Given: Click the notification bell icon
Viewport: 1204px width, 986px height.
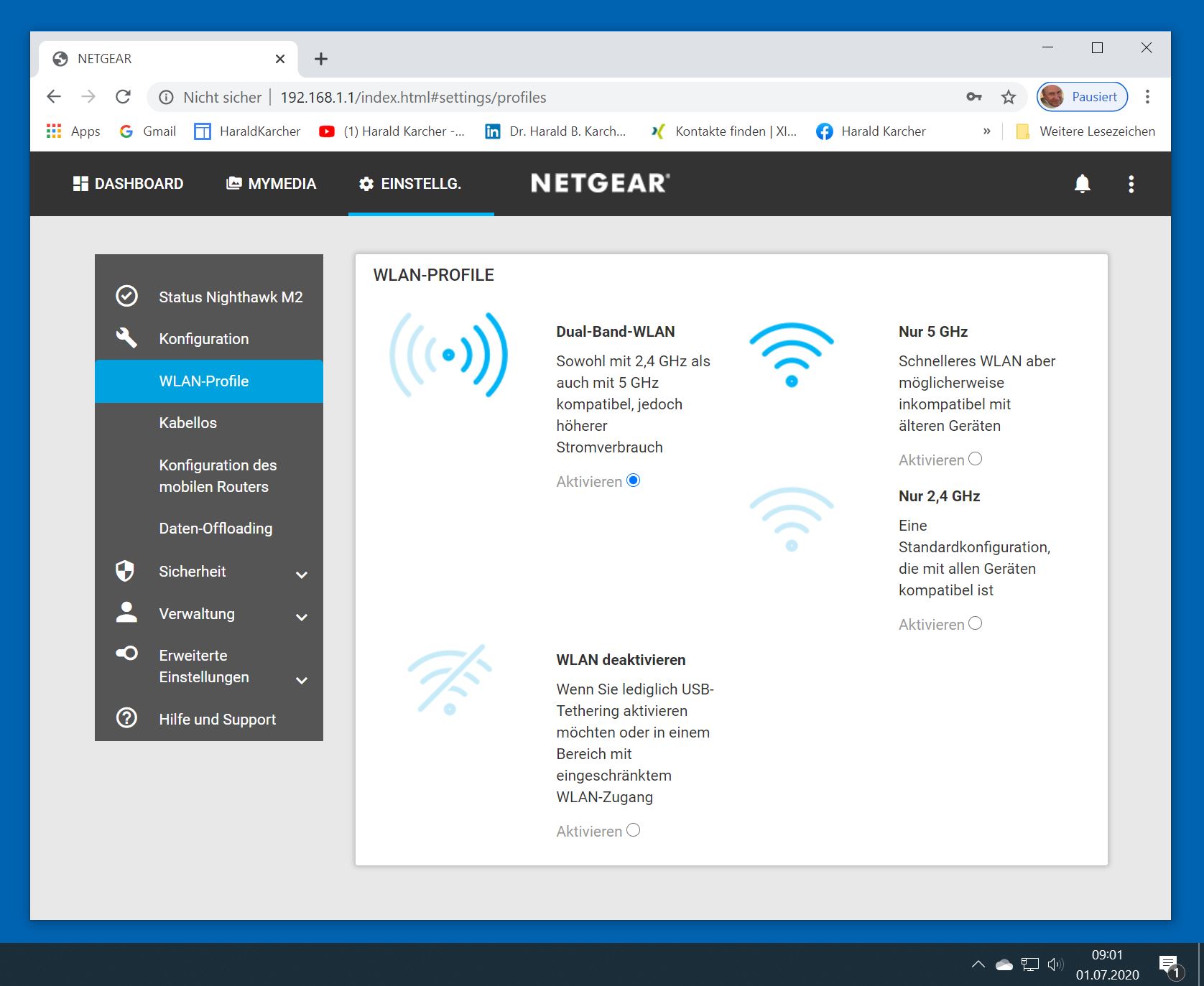Looking at the screenshot, I should [1082, 184].
